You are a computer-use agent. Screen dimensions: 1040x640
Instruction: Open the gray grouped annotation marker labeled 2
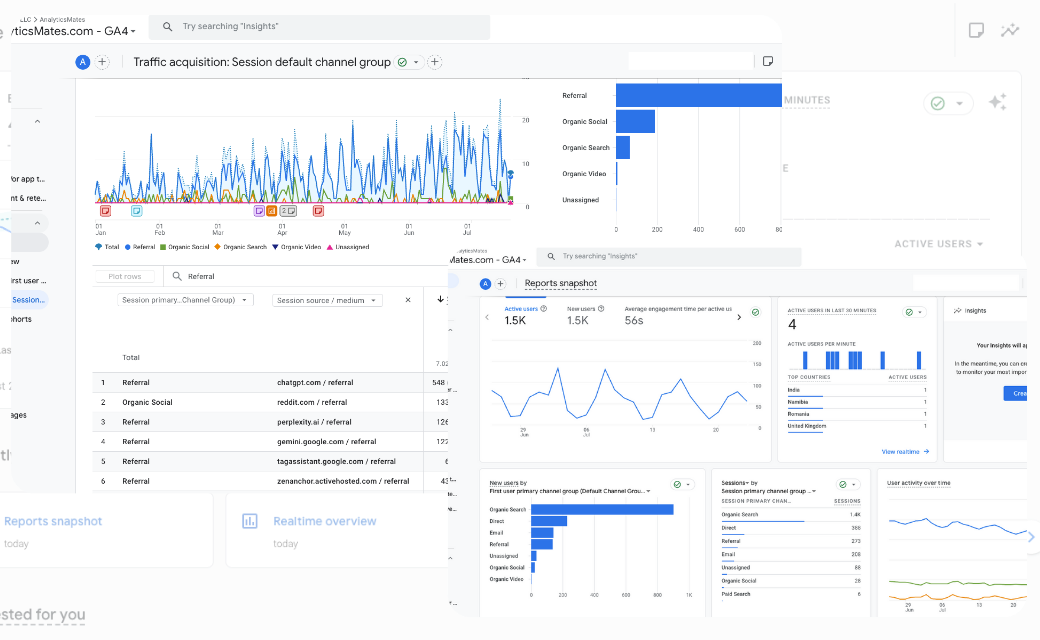(x=288, y=211)
